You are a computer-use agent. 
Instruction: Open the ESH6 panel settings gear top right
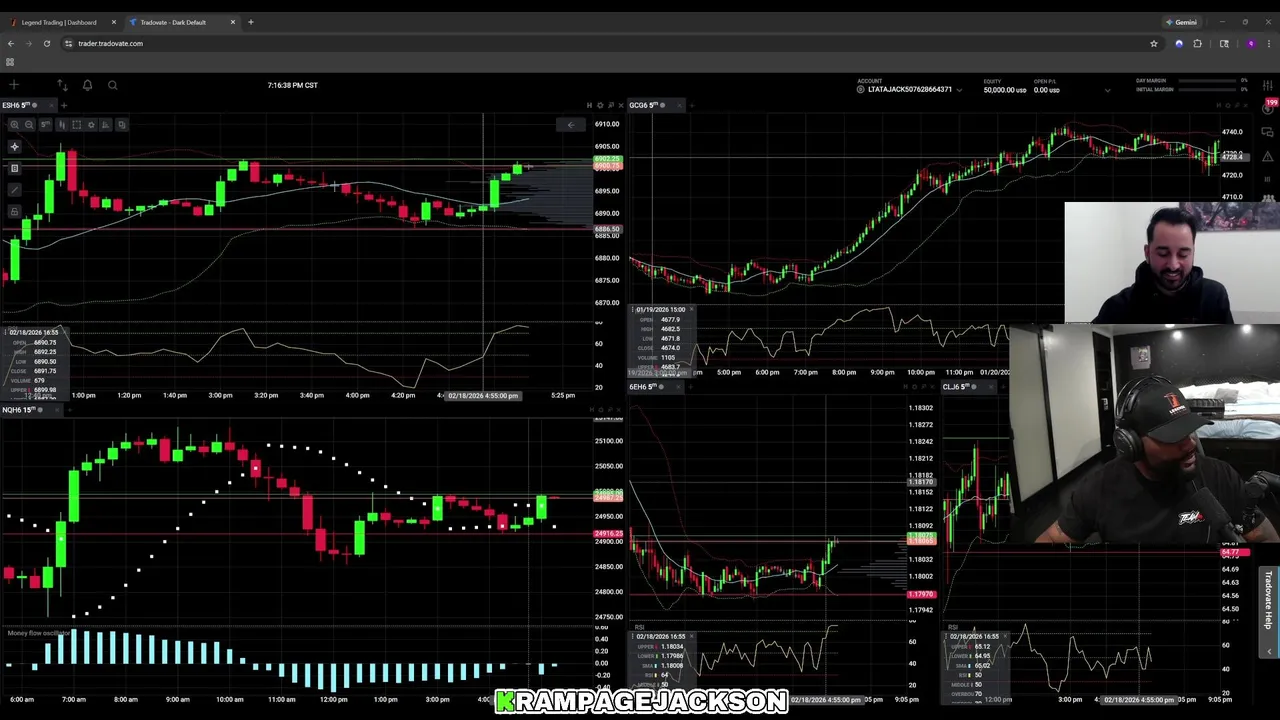(600, 106)
